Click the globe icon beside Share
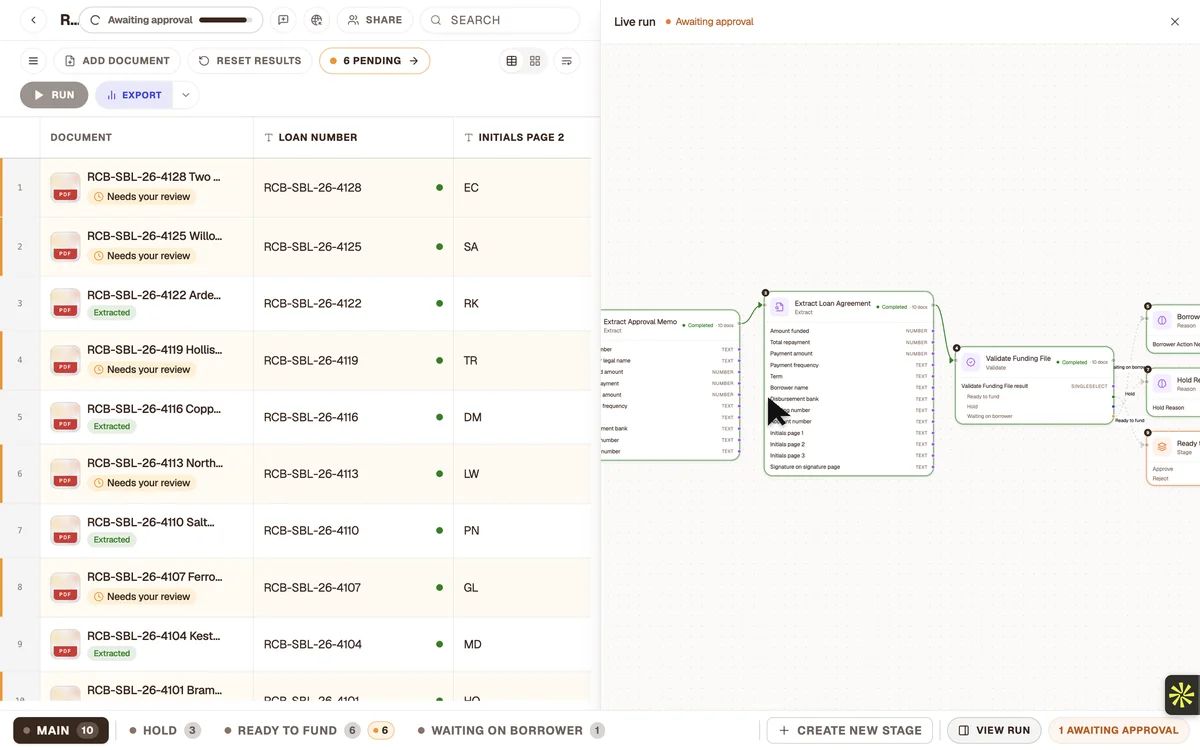Image resolution: width=1200 pixels, height=750 pixels. click(x=317, y=20)
